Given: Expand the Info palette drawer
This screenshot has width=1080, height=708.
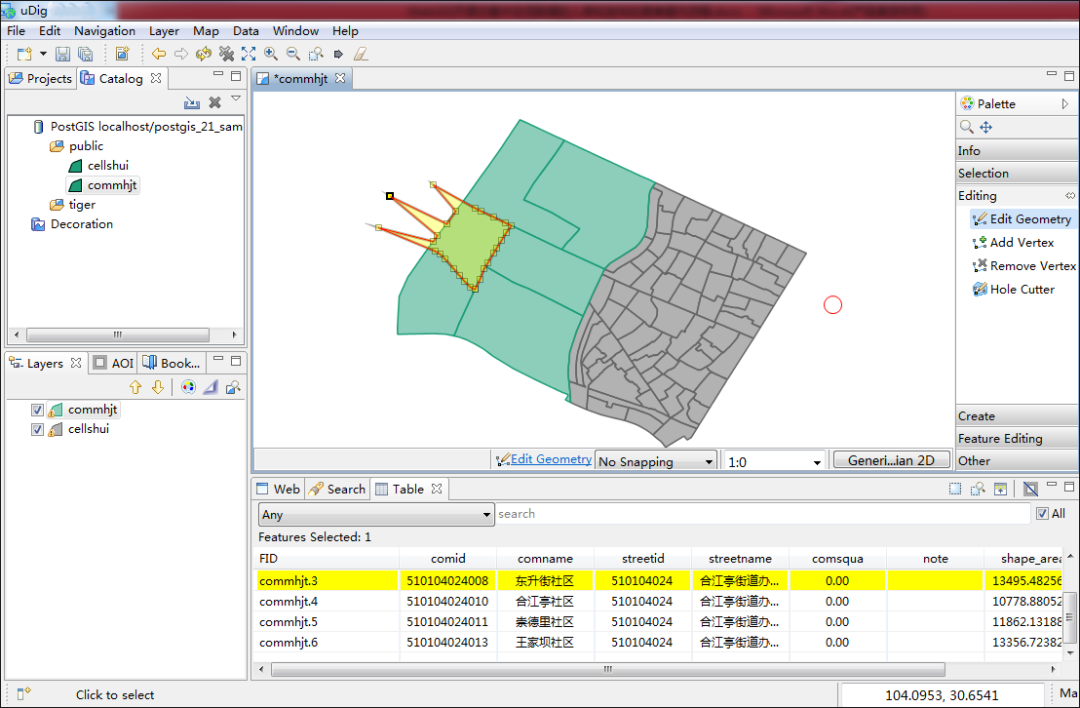Looking at the screenshot, I should click(1017, 150).
